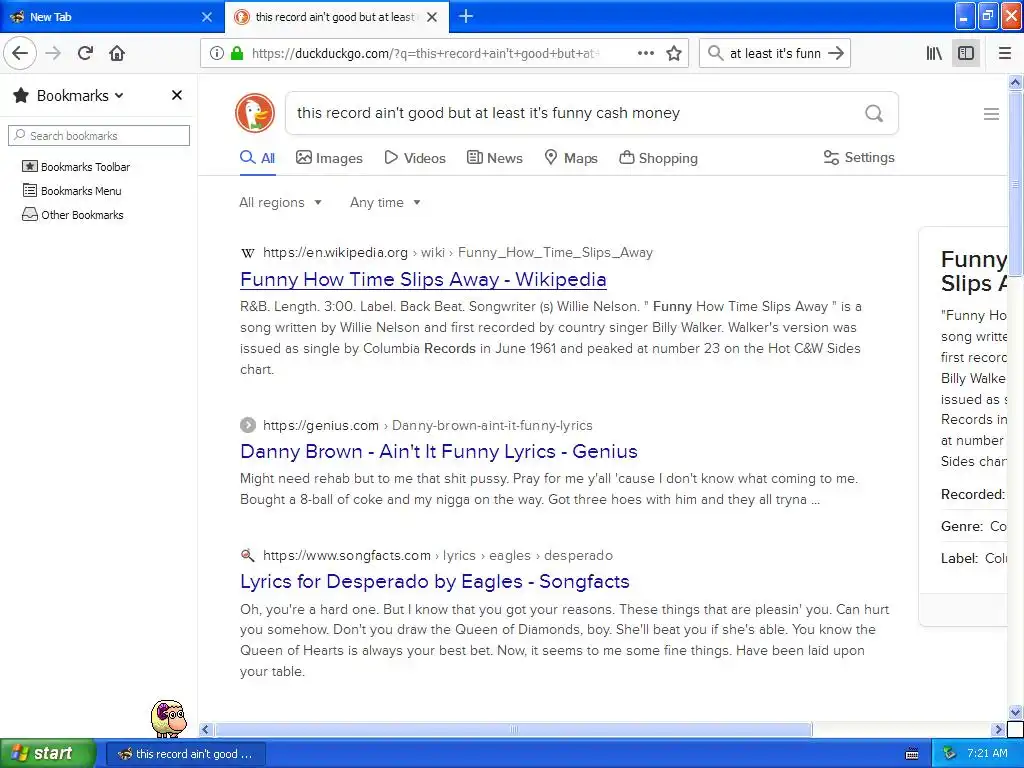The height and width of the screenshot is (768, 1024).
Task: Switch to Shopping results
Action: [x=658, y=158]
